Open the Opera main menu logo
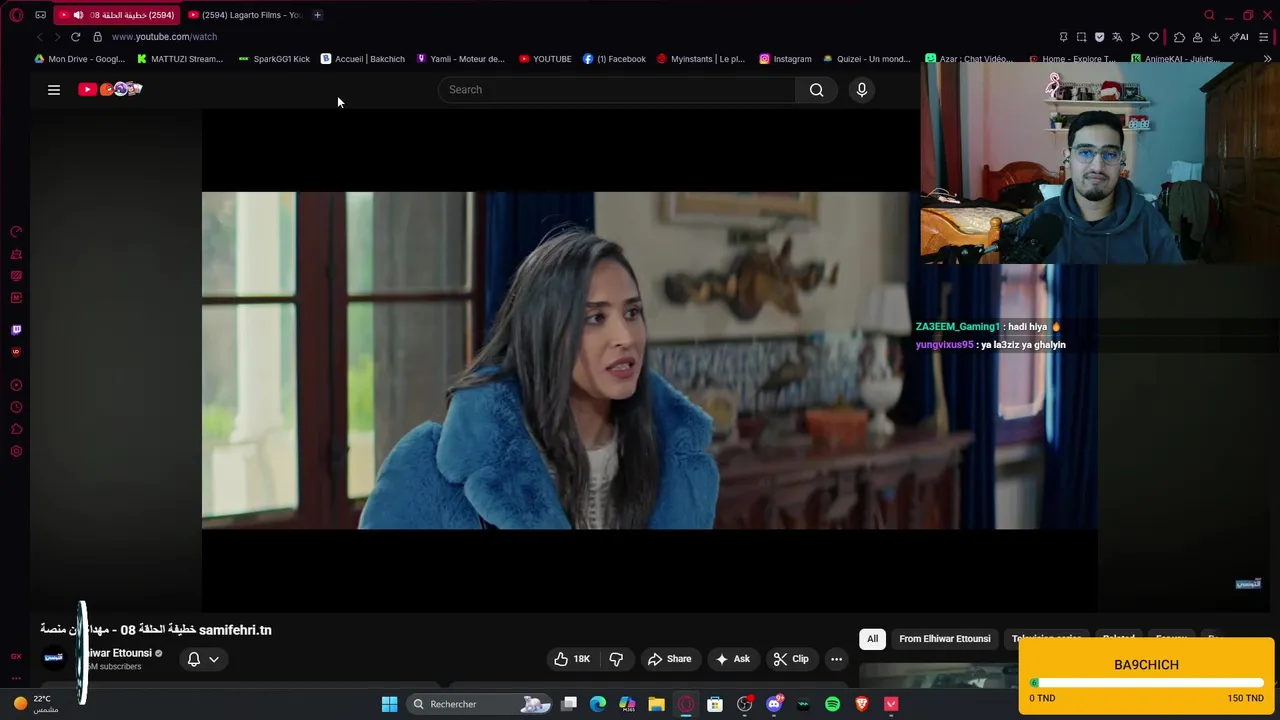This screenshot has height=720, width=1280. coord(16,15)
